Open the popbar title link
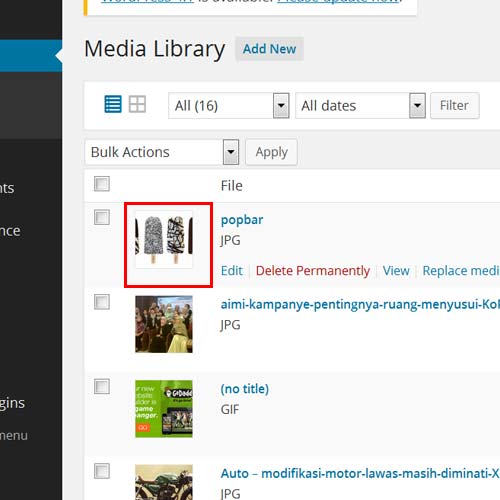Screen dimensions: 500x500 click(242, 220)
